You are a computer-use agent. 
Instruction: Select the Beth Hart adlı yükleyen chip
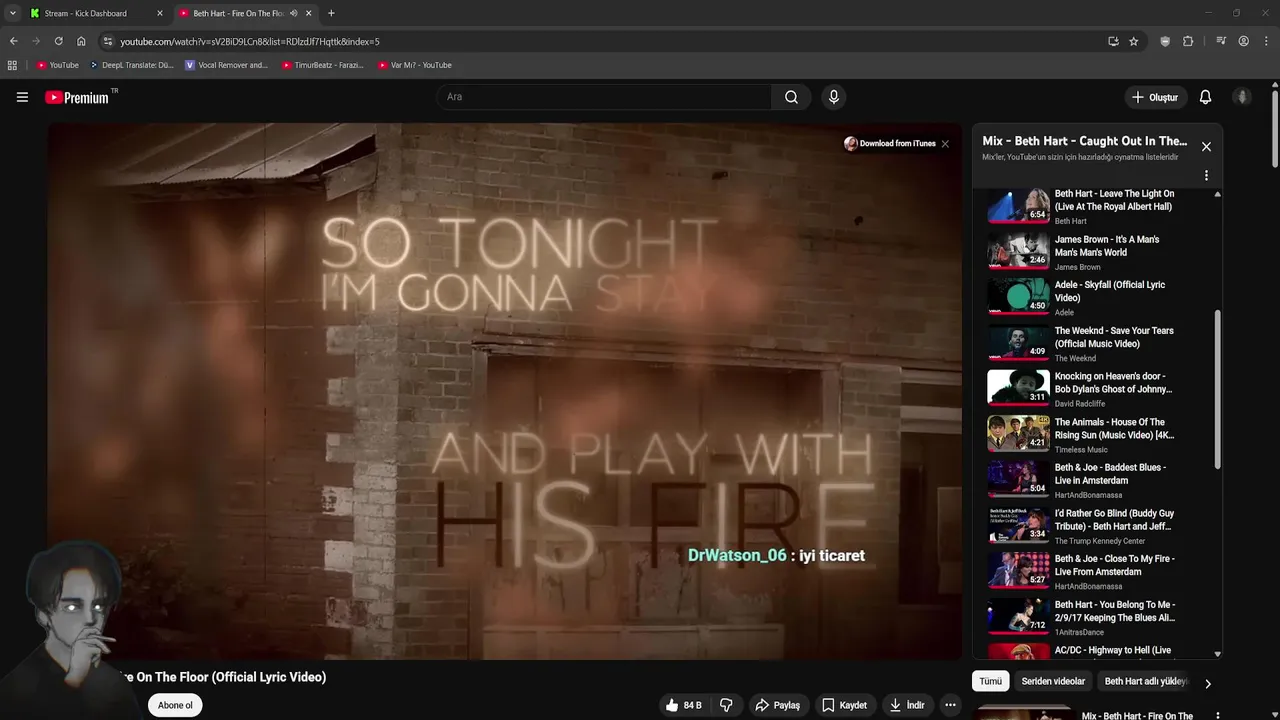coord(1146,681)
